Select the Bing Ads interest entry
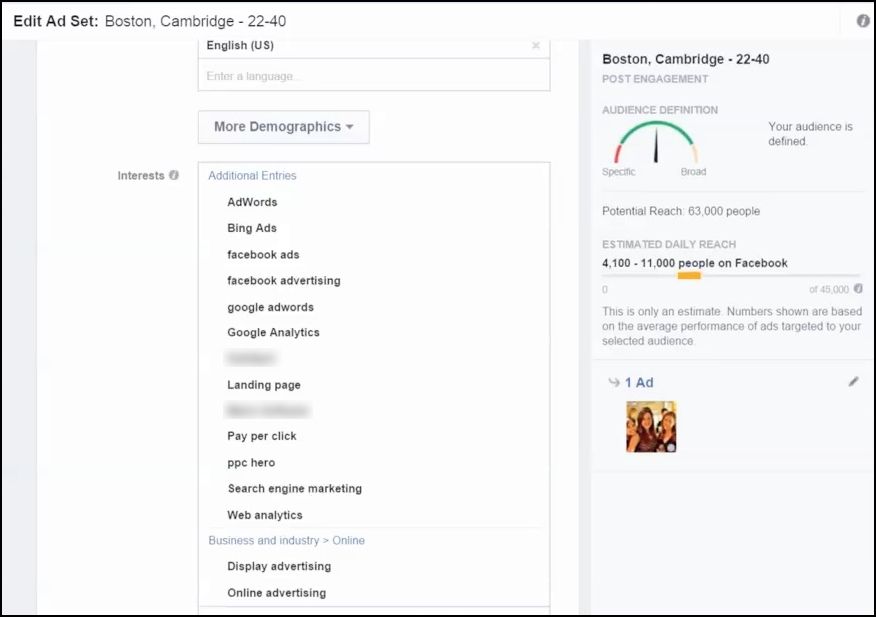876x617 pixels. [252, 228]
